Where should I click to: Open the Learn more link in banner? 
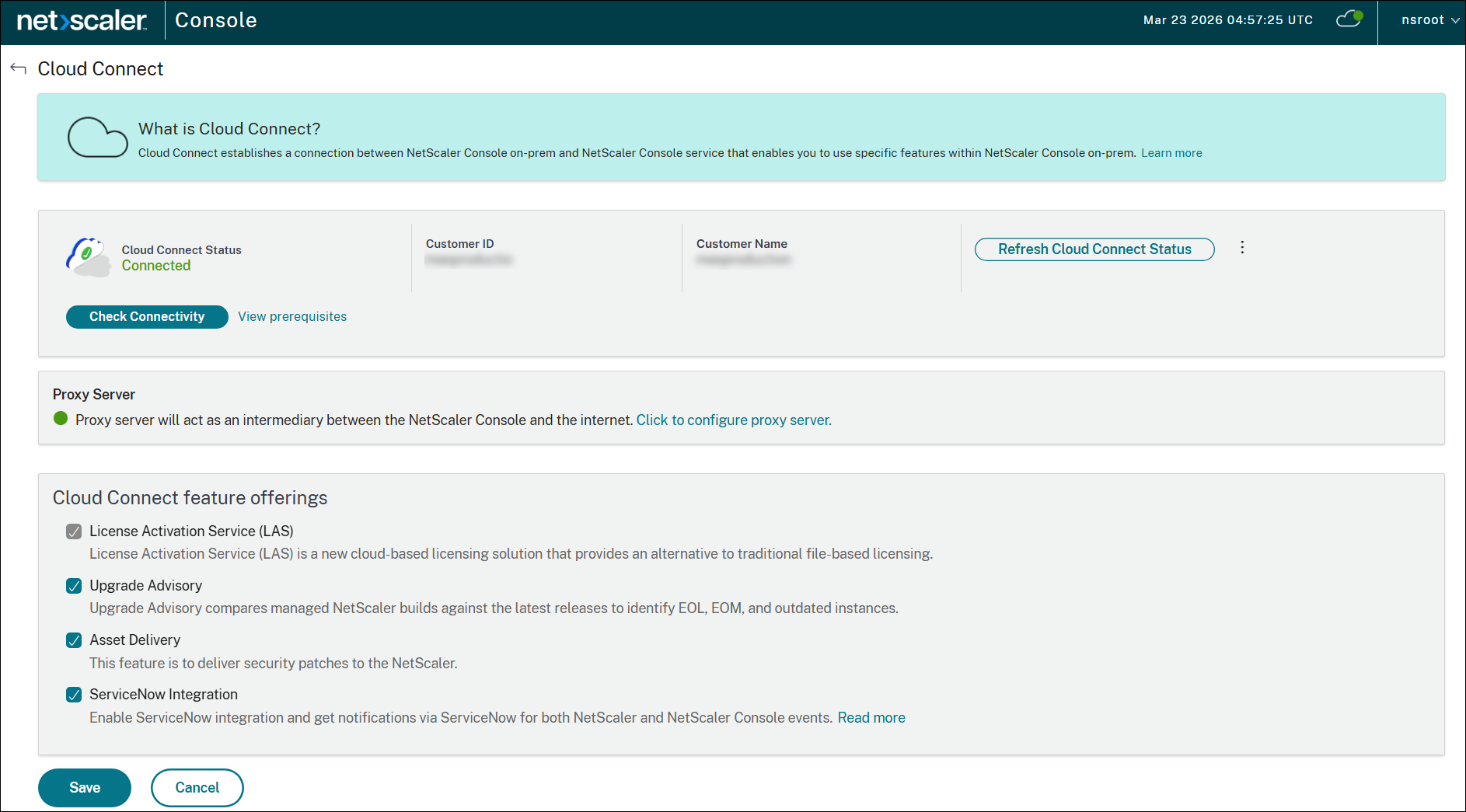1171,153
